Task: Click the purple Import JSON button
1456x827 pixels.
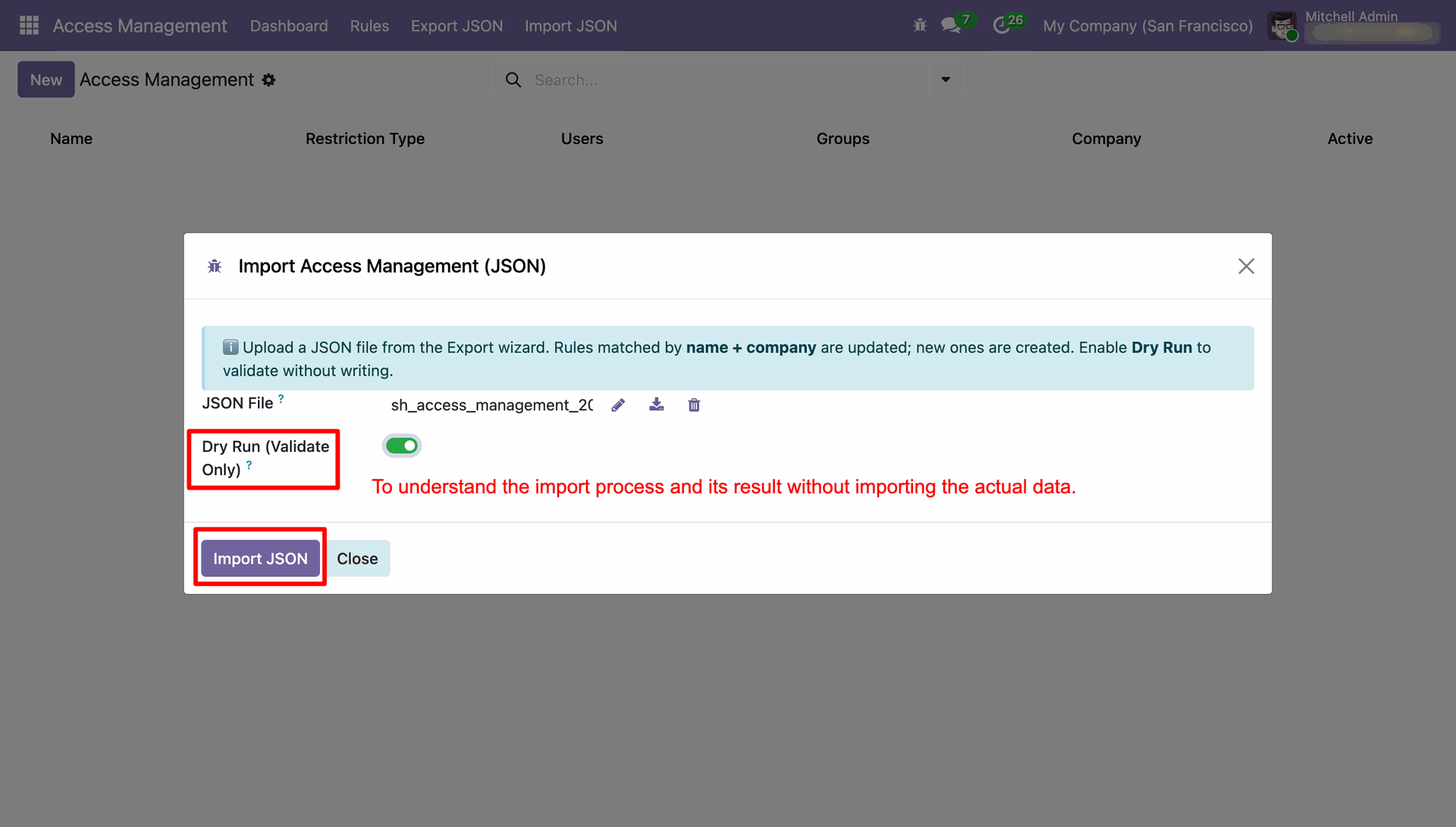Action: tap(260, 559)
